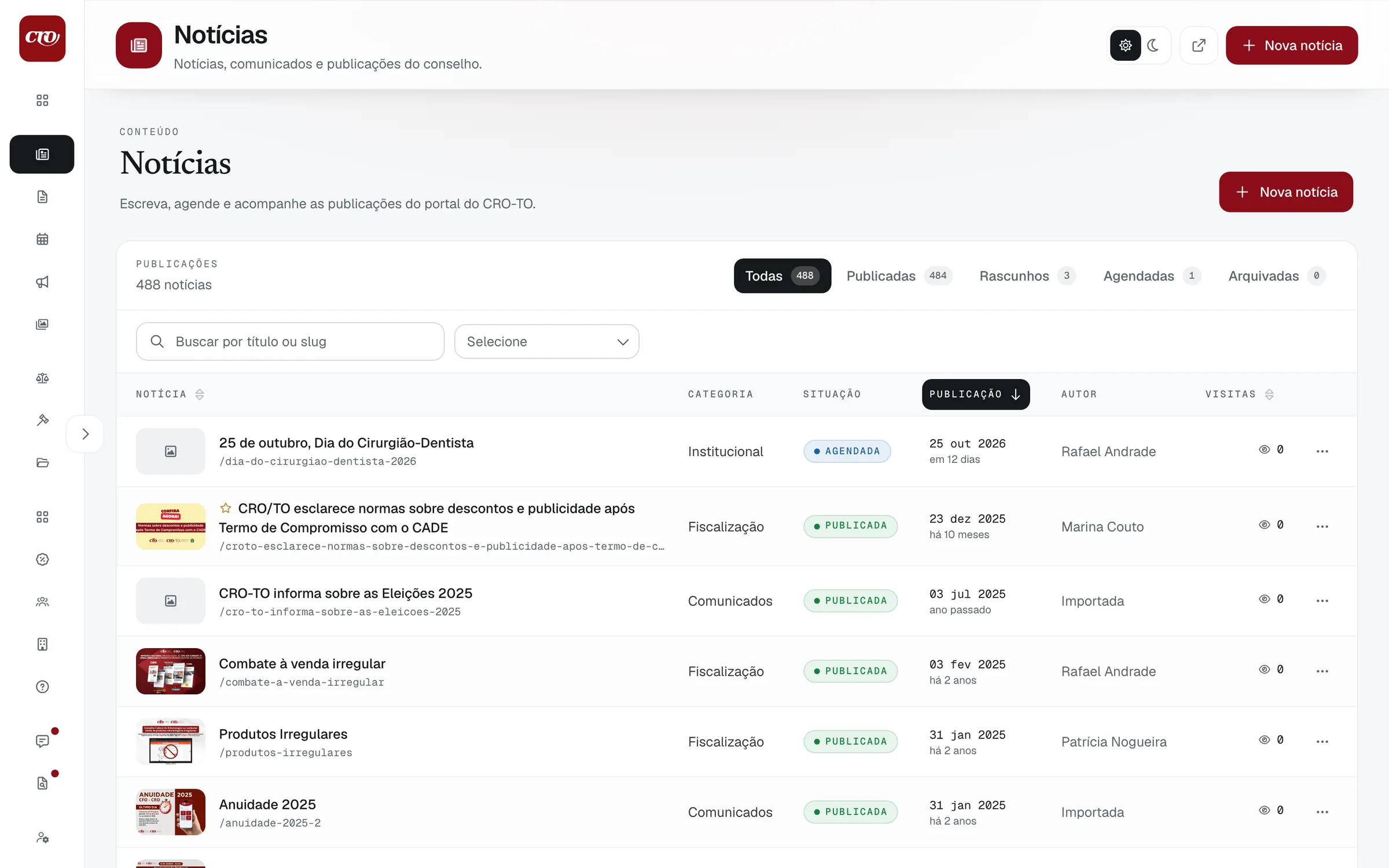Open the building icon in sidebar
1389x868 pixels.
pos(42,644)
